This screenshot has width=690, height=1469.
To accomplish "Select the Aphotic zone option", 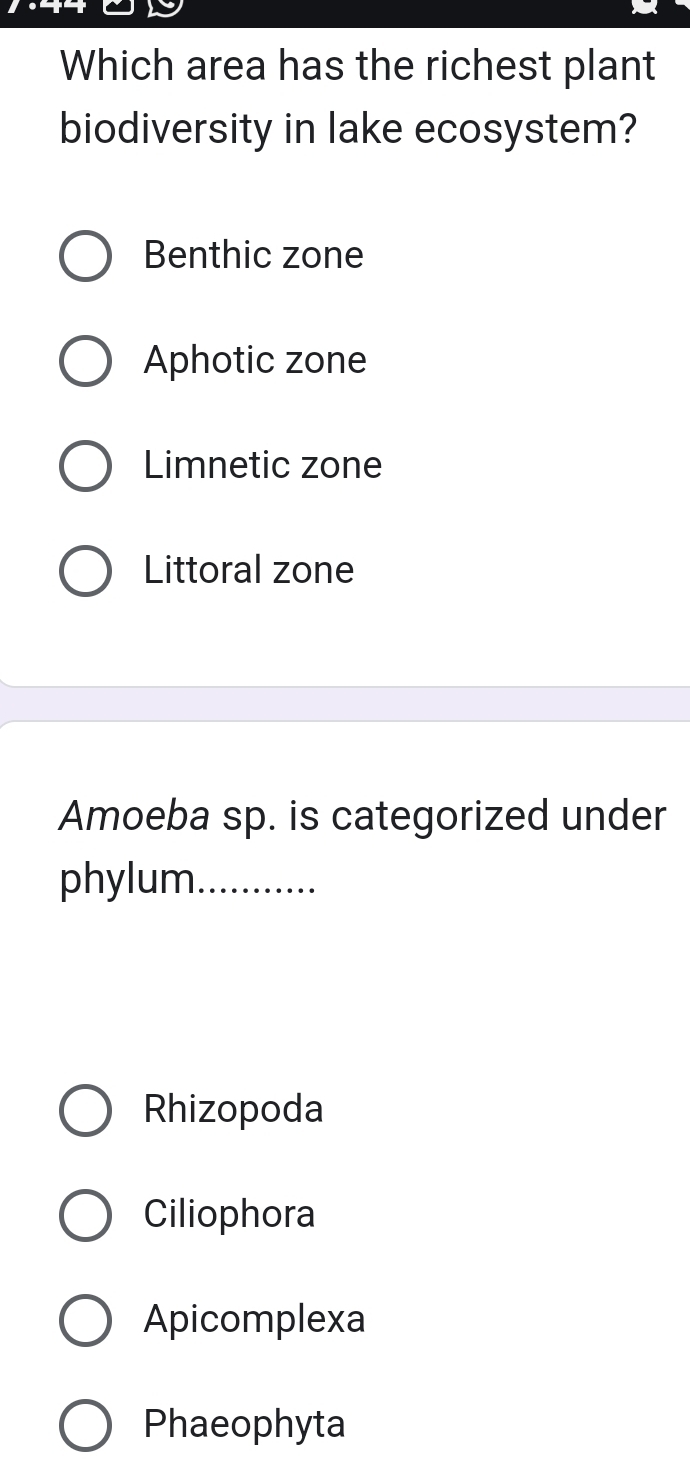I will [x=85, y=361].
